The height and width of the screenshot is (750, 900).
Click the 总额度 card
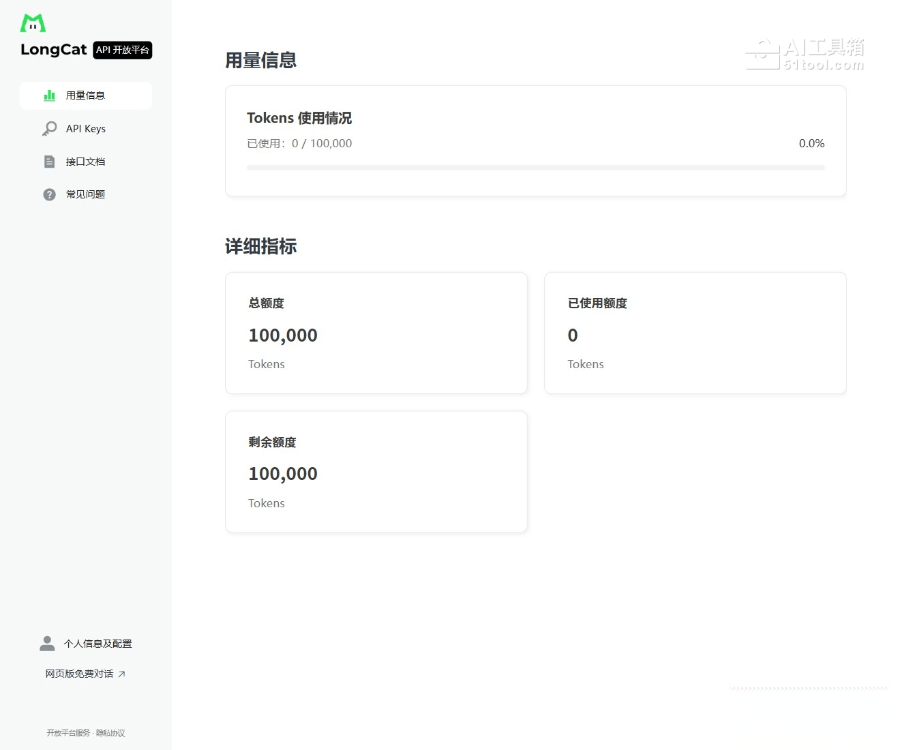(376, 333)
